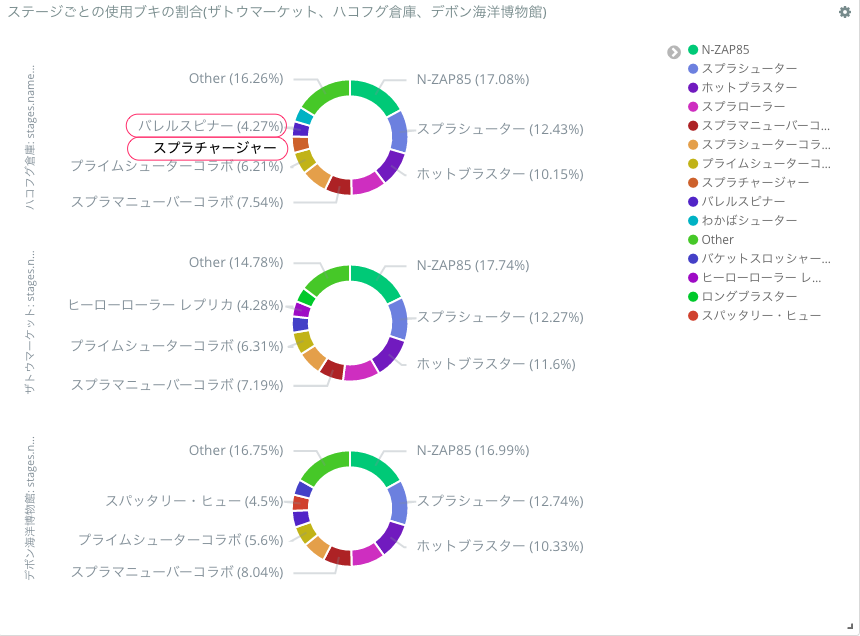This screenshot has height=636, width=860.
Task: Click ヒーローローラー レプリカ (4.28%) label
Action: point(176,305)
